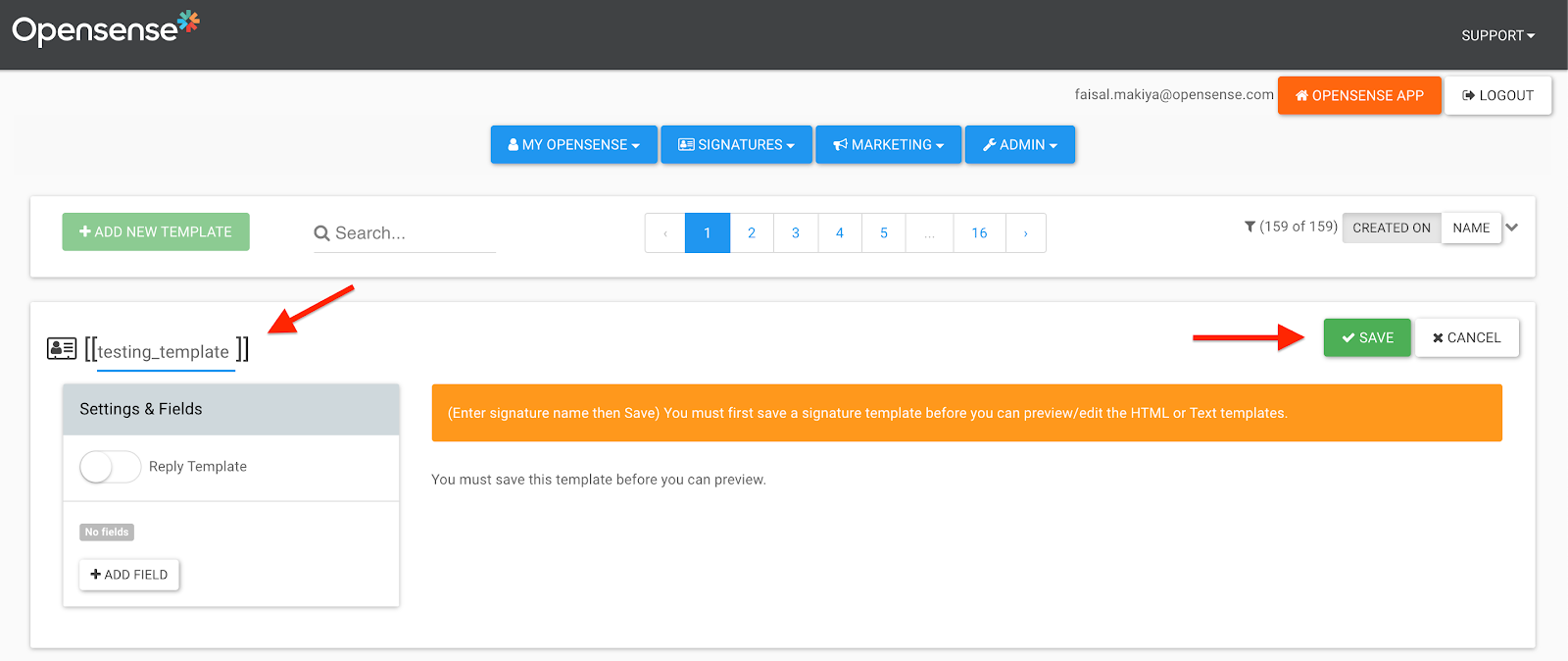
Task: Click the Opensense logo
Action: click(106, 28)
